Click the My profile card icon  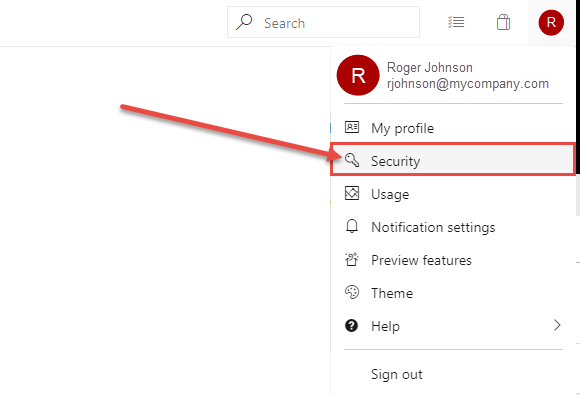click(x=352, y=127)
